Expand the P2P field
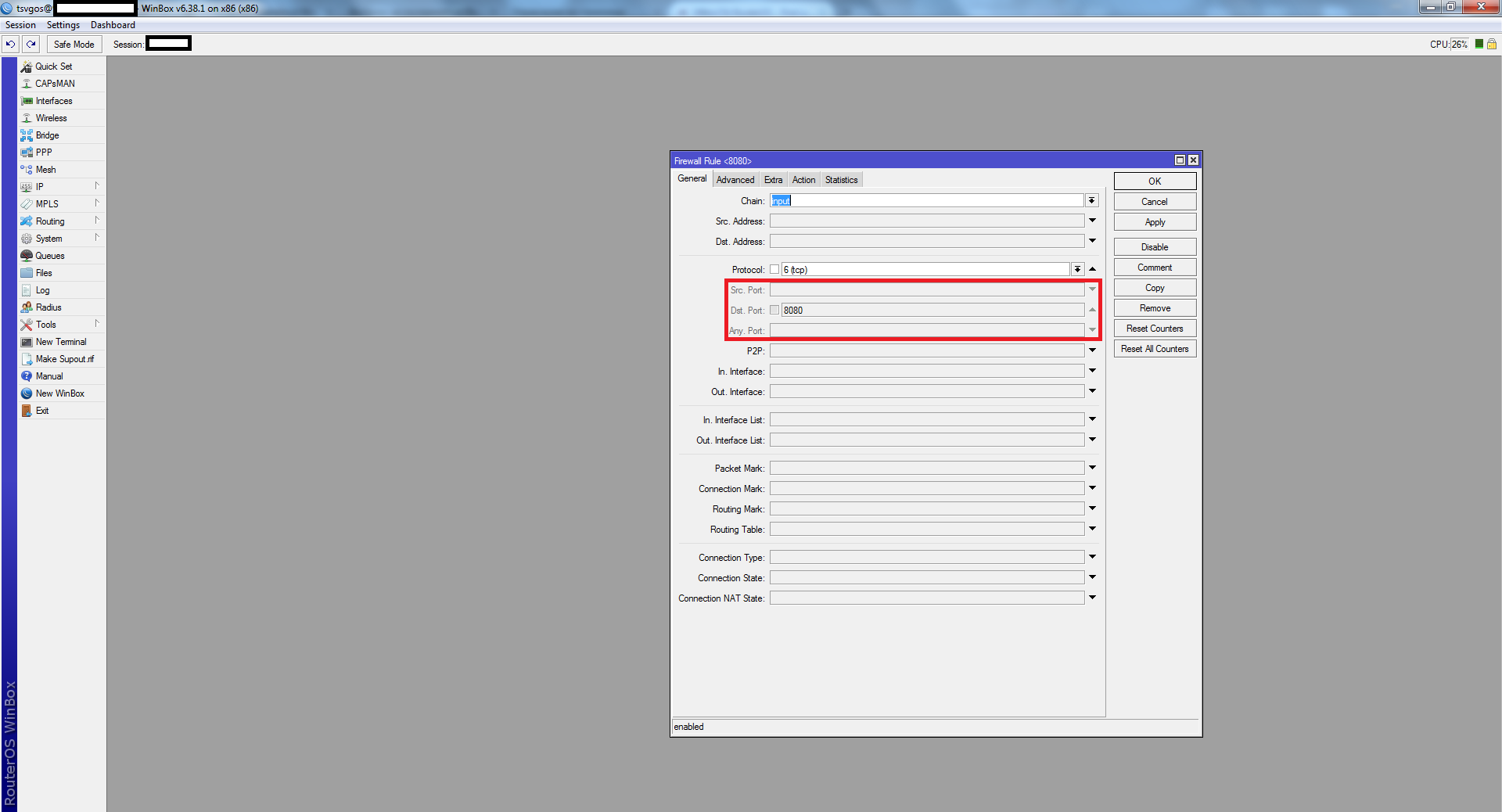Image resolution: width=1502 pixels, height=812 pixels. 1092,350
